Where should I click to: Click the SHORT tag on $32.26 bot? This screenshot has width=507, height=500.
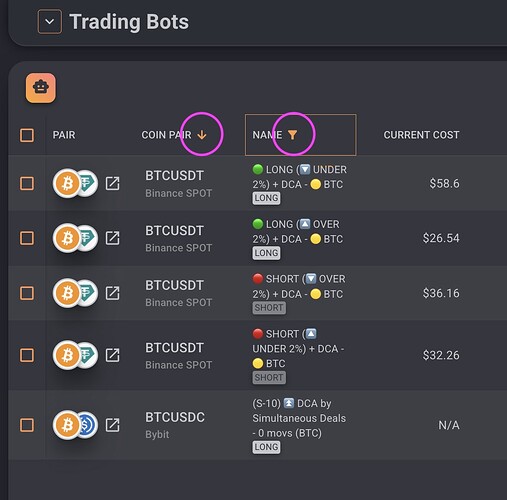(269, 378)
